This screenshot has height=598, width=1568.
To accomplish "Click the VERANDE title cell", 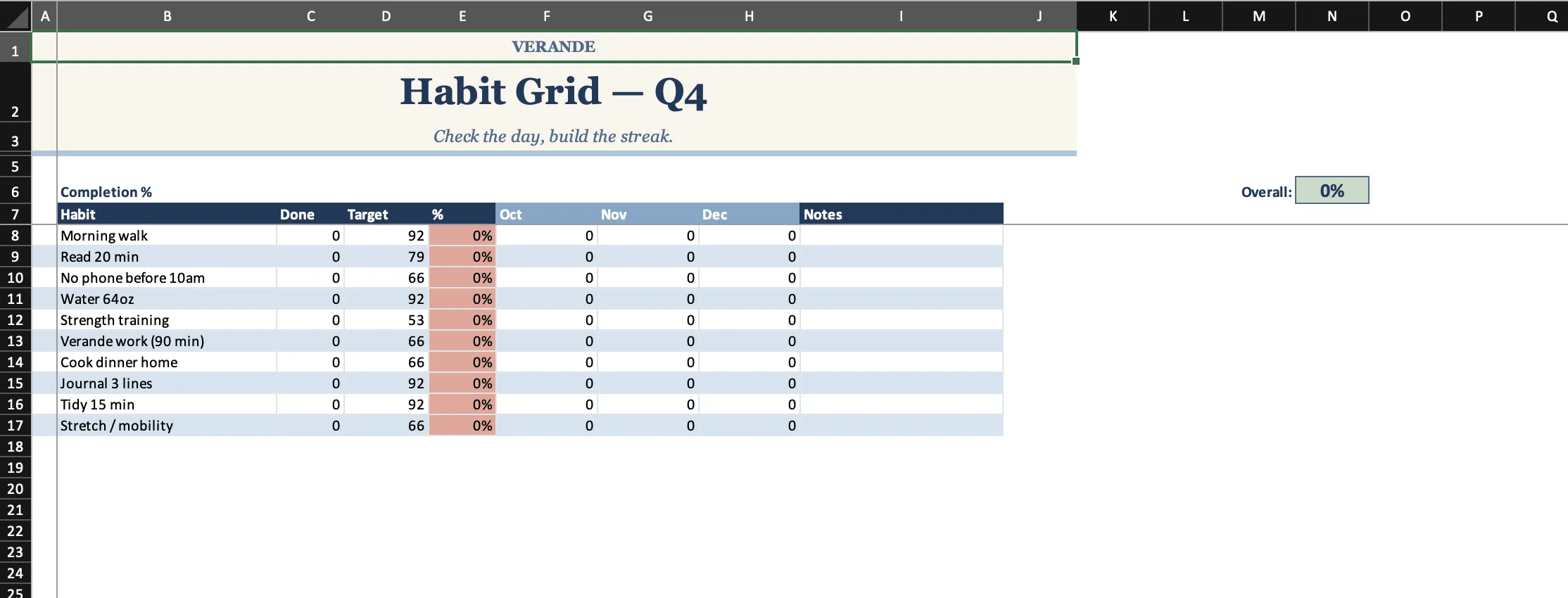I will click(x=553, y=46).
